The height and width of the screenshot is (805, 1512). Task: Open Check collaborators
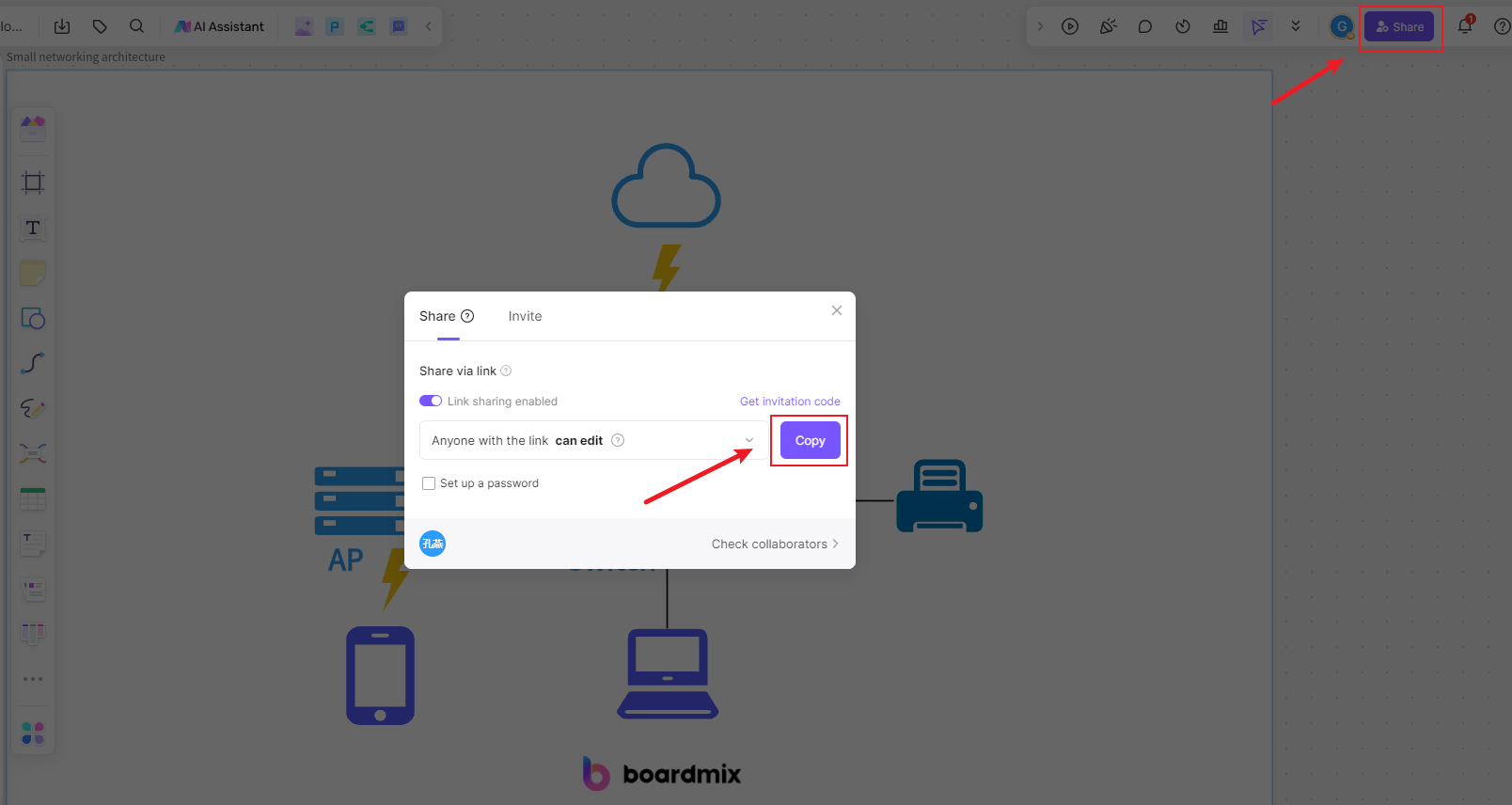775,544
